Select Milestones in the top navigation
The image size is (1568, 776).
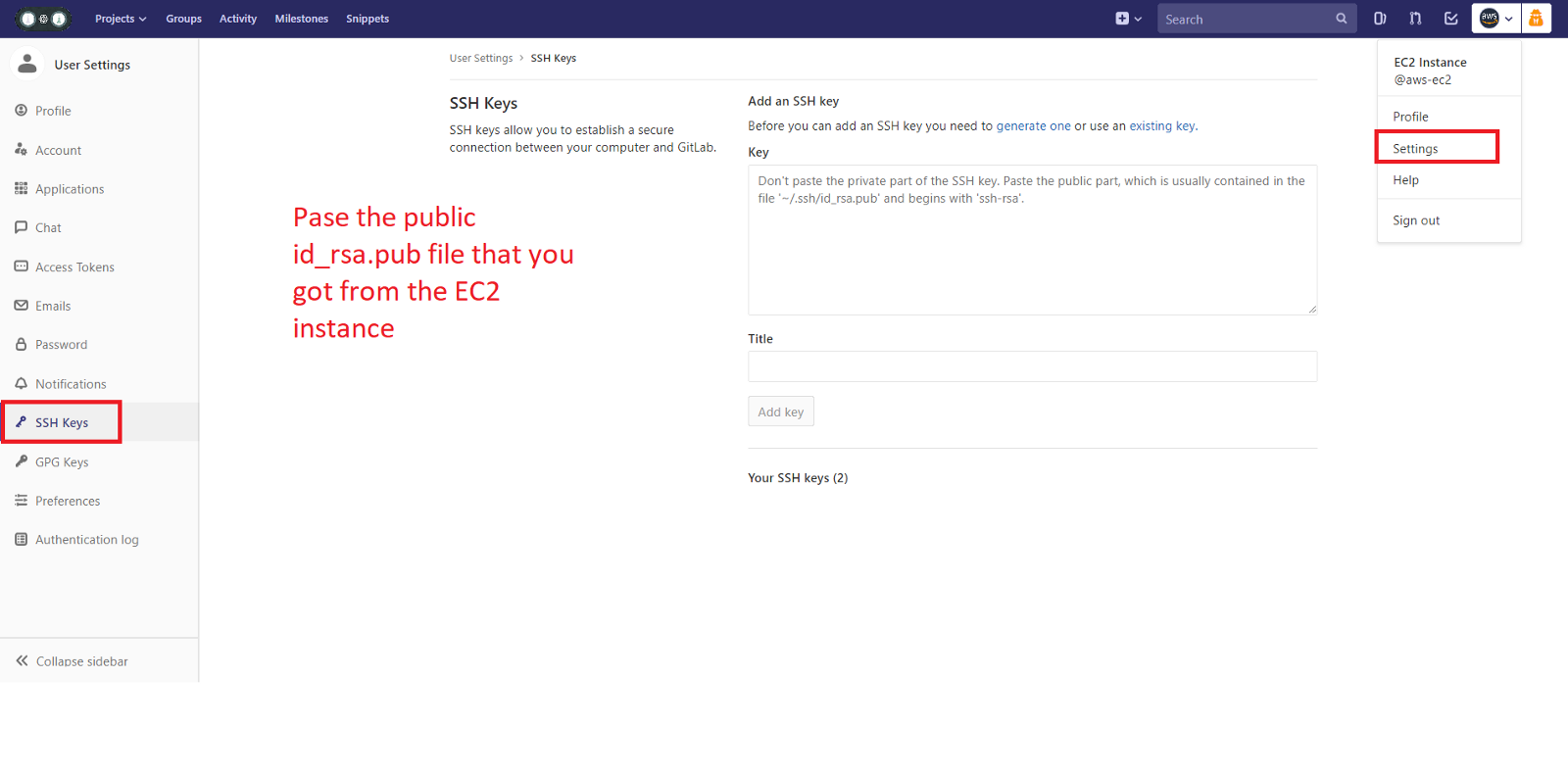[x=302, y=19]
